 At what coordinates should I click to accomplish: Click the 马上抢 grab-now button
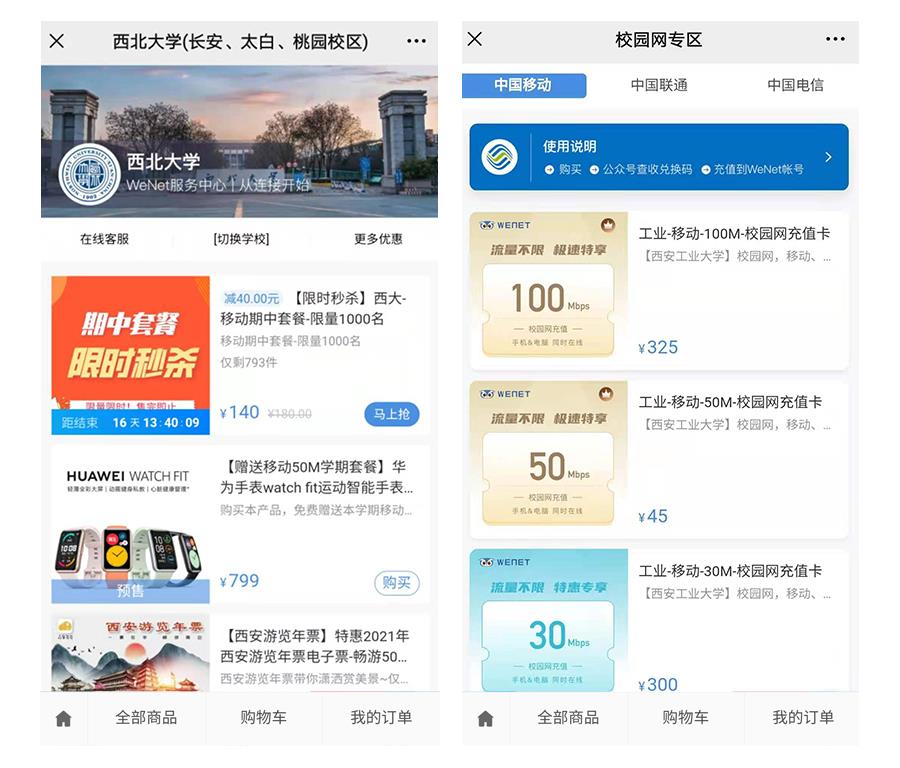tap(391, 414)
